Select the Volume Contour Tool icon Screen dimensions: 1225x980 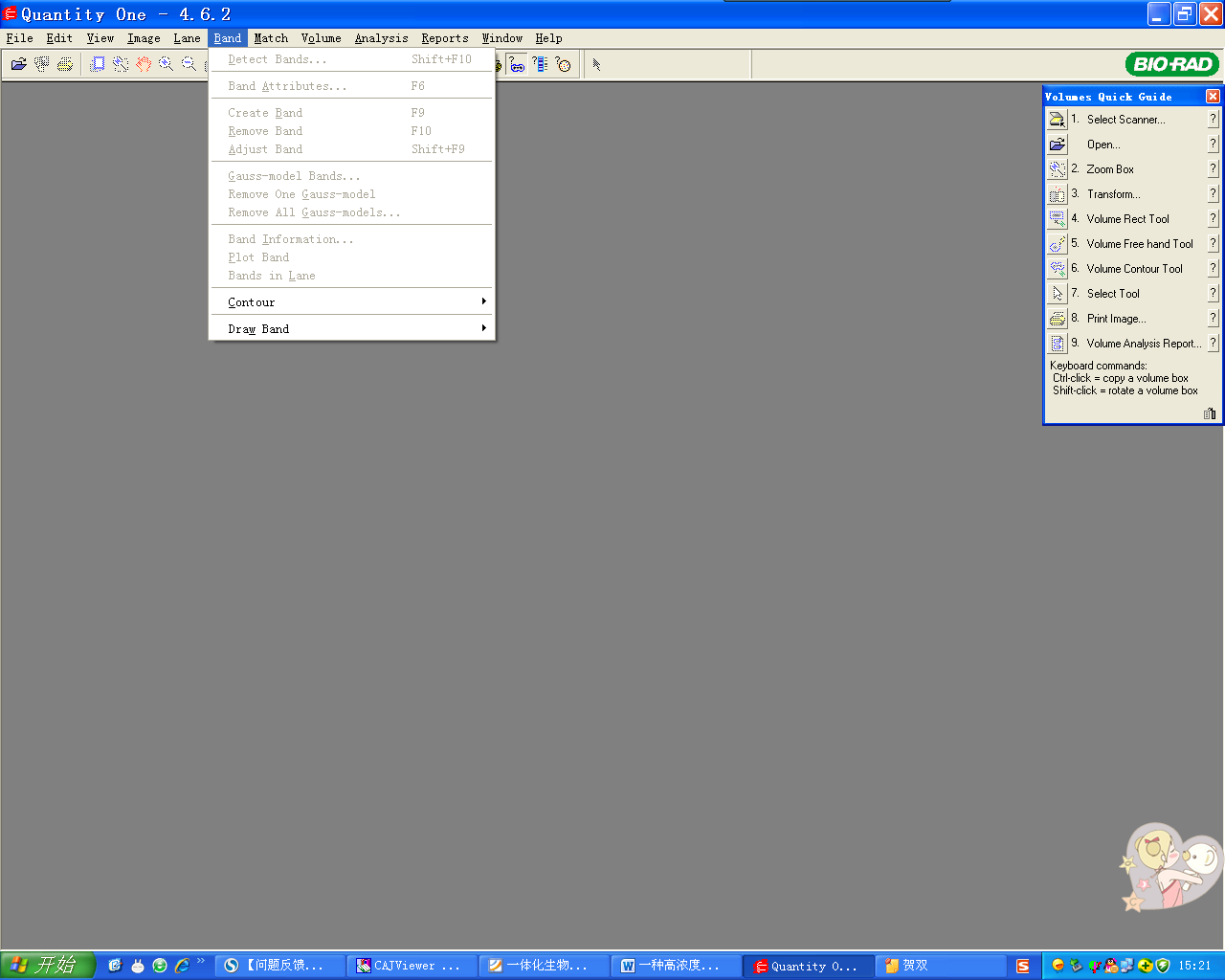(1058, 269)
